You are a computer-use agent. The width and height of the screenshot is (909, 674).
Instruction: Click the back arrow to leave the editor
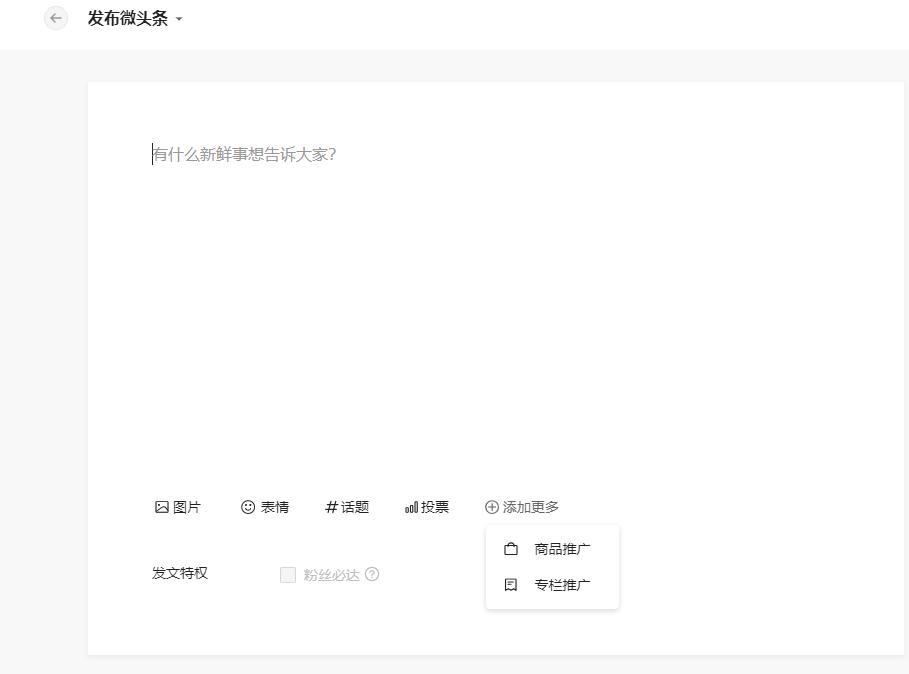pyautogui.click(x=55, y=18)
